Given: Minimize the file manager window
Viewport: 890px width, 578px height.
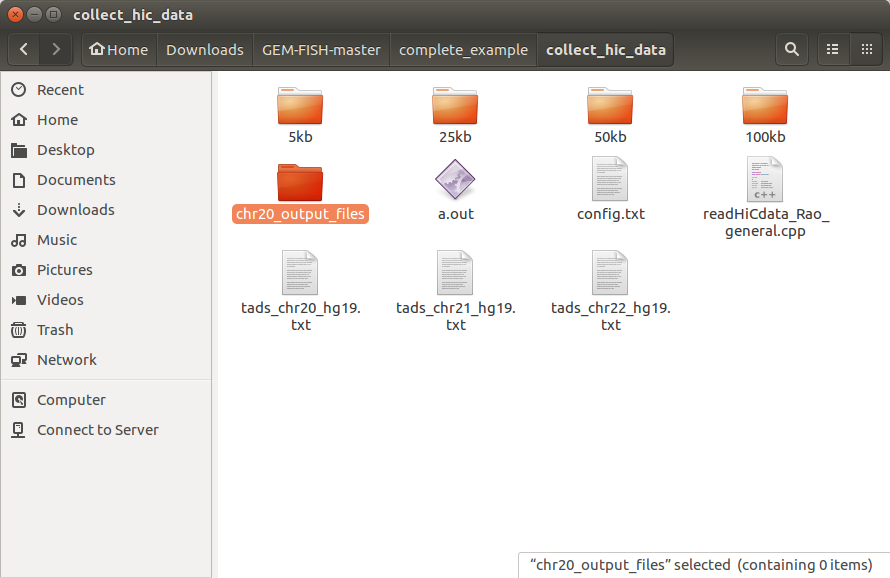Looking at the screenshot, I should coord(35,14).
